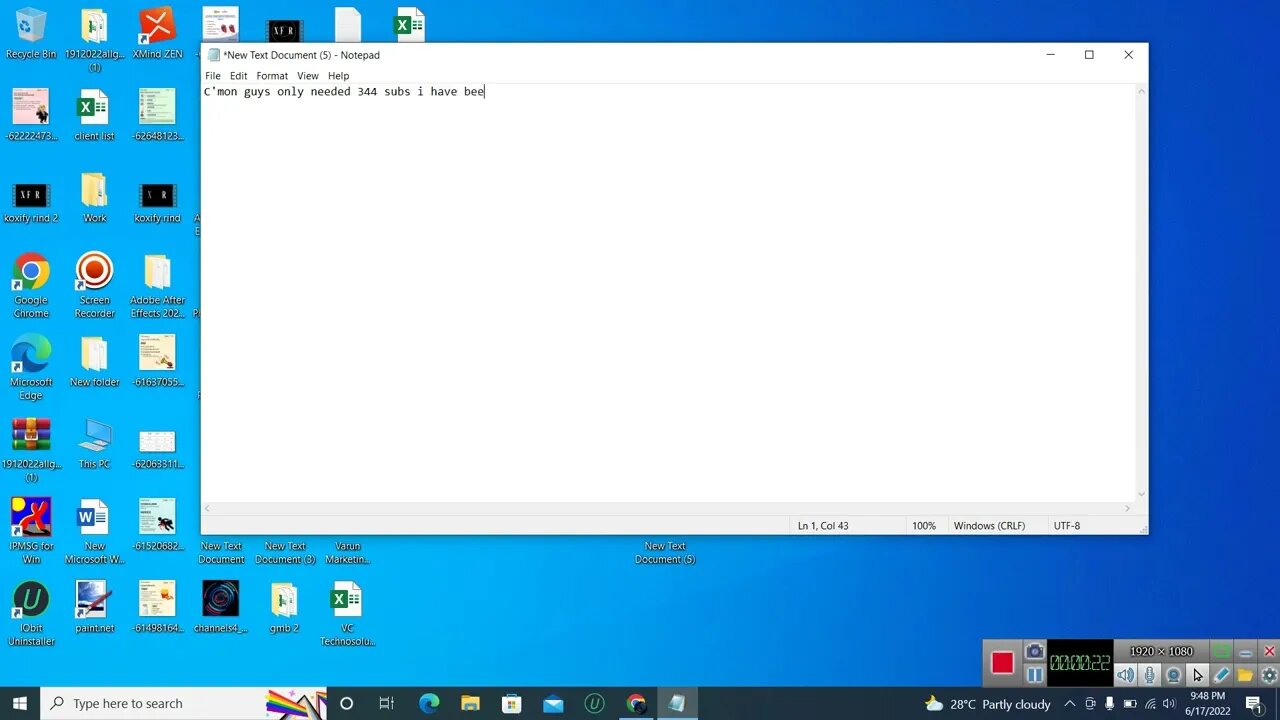Toggle mouse cursor capture in the recorder
This screenshot has width=1280, height=720.
pyautogui.click(x=1198, y=675)
